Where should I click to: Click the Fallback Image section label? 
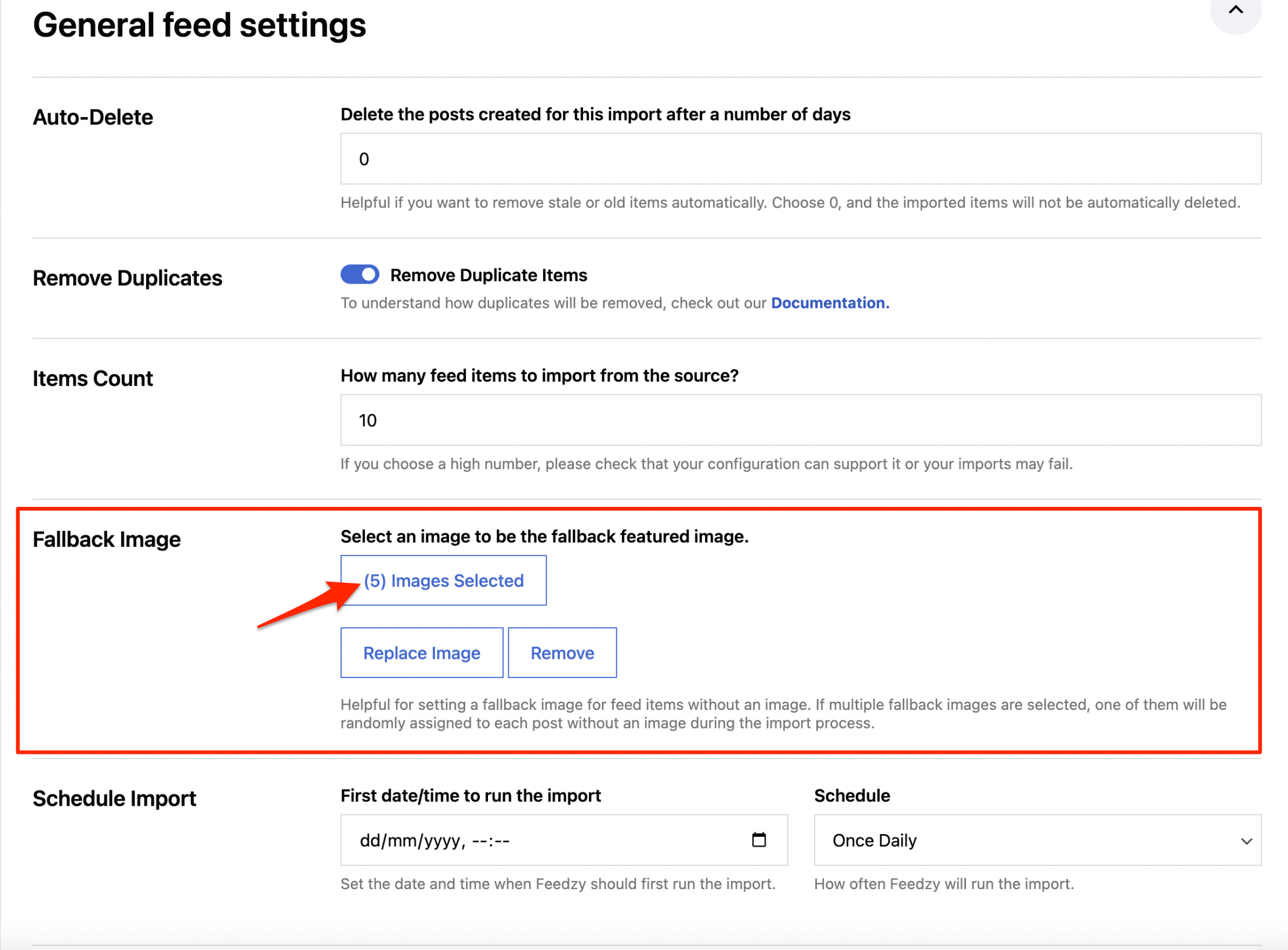pyautogui.click(x=107, y=539)
